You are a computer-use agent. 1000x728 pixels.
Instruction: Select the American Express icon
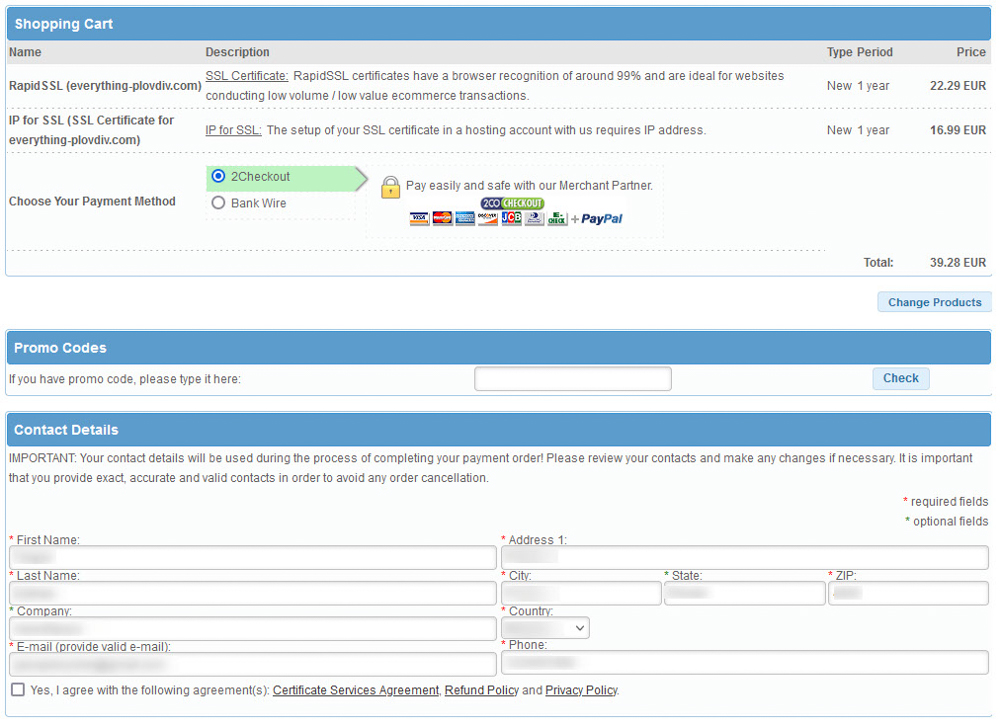pyautogui.click(x=464, y=218)
